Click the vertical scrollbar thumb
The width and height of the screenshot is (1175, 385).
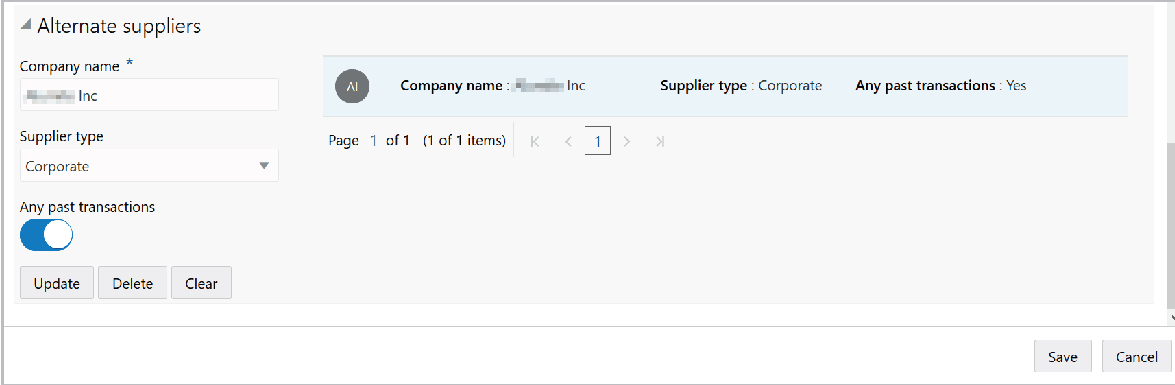1171,226
